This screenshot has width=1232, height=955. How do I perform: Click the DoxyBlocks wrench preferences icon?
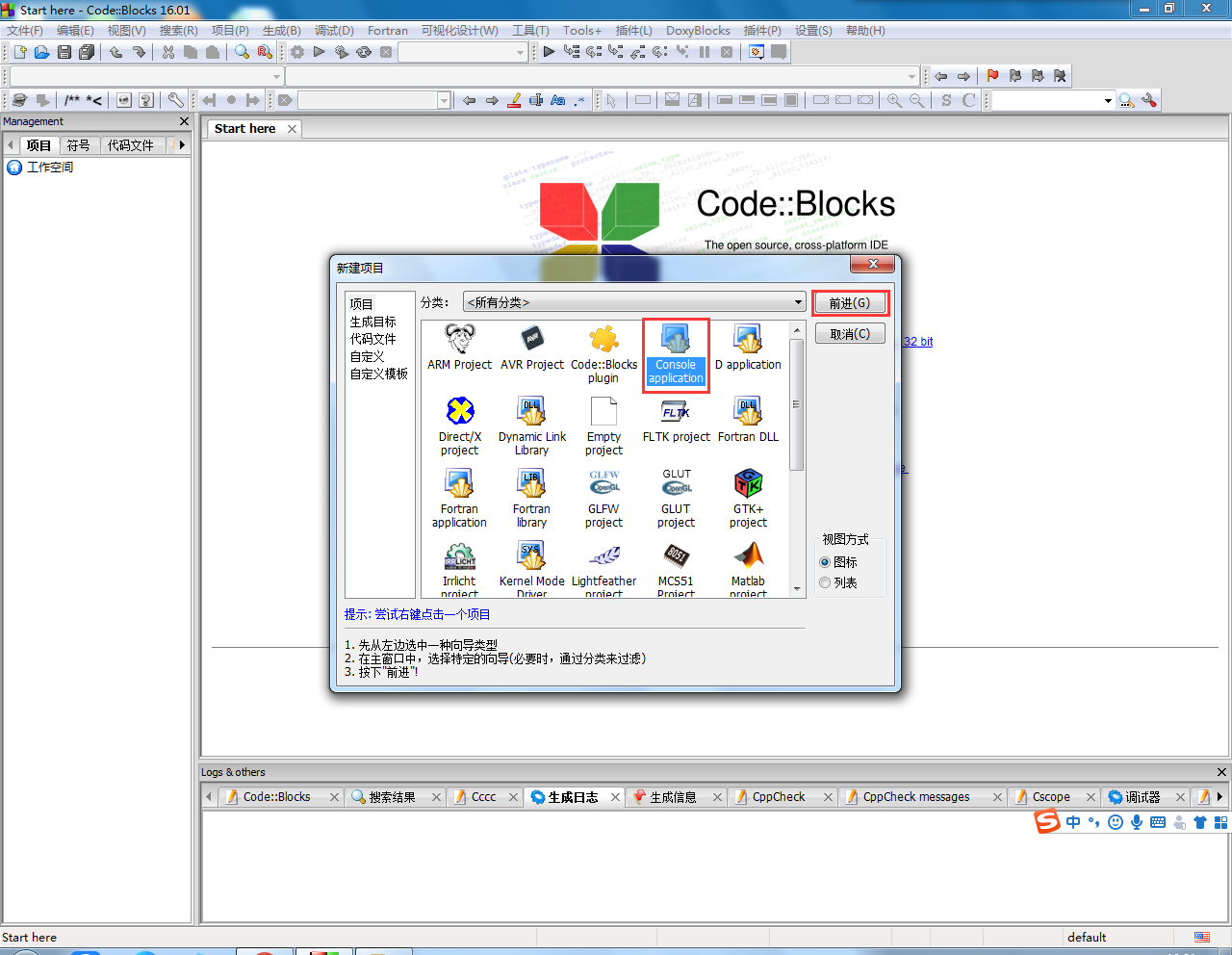click(x=175, y=100)
